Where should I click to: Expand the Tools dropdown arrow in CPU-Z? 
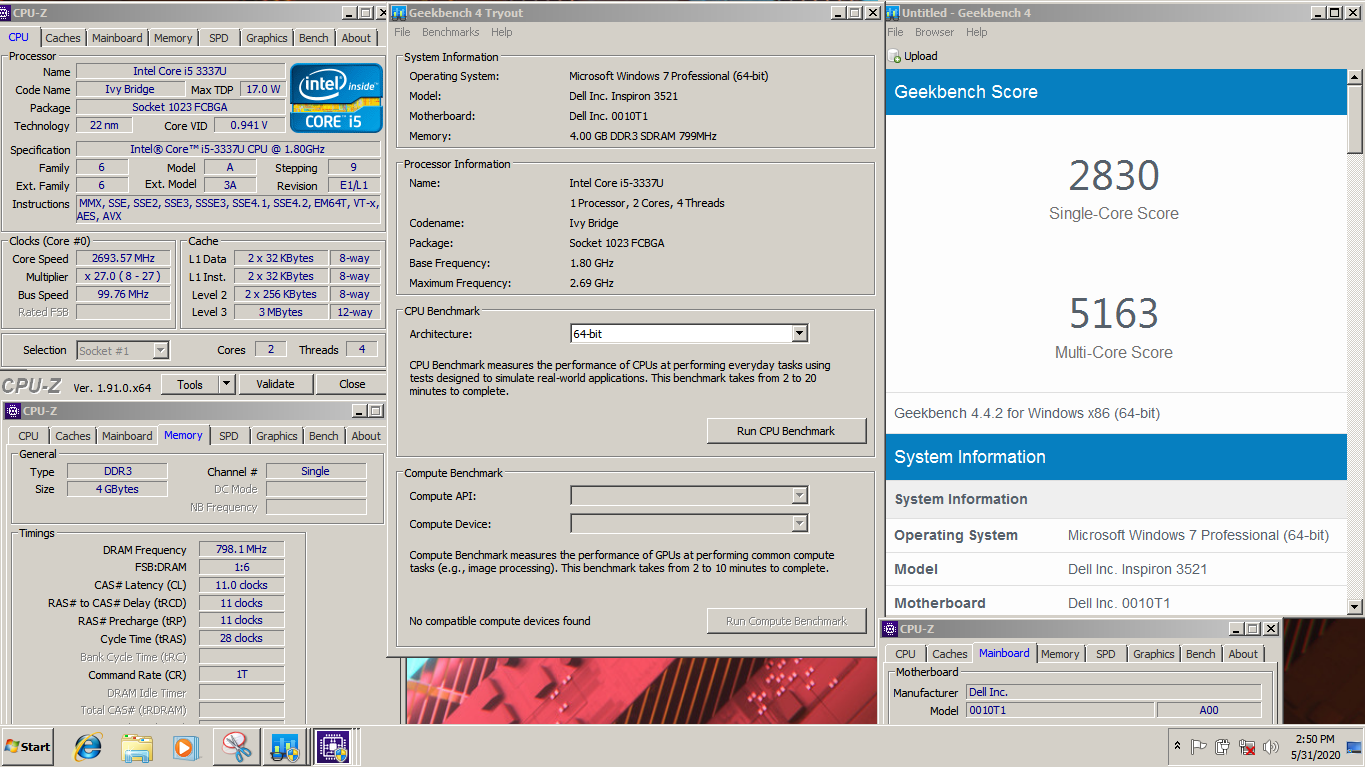[226, 384]
